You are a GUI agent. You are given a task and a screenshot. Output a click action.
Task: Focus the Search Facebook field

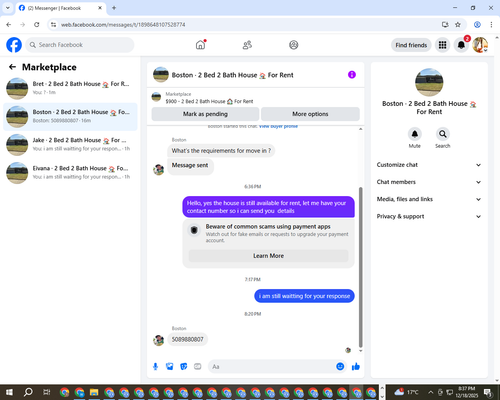click(80, 45)
